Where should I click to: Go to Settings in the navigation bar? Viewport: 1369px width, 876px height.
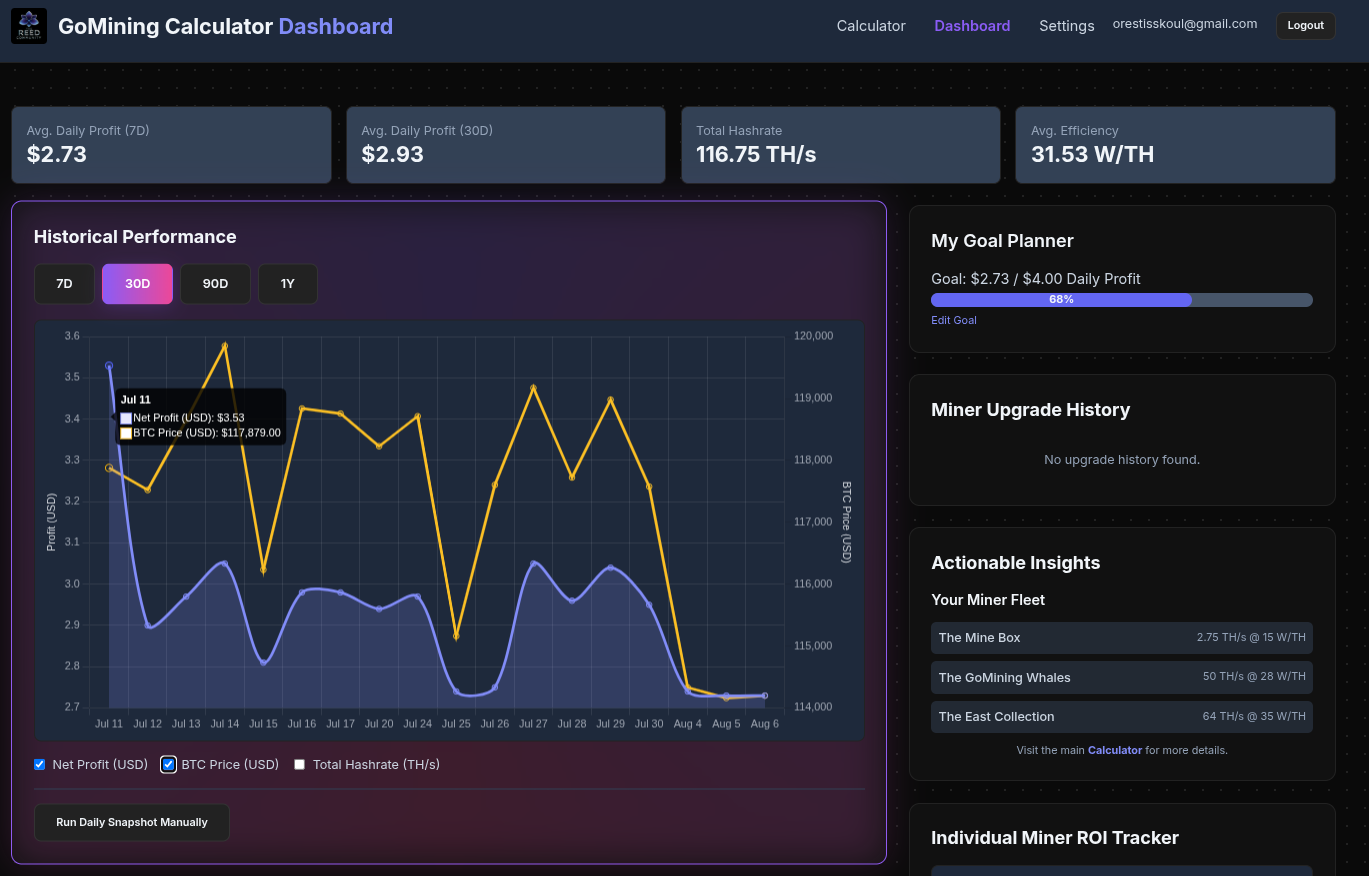(1066, 26)
